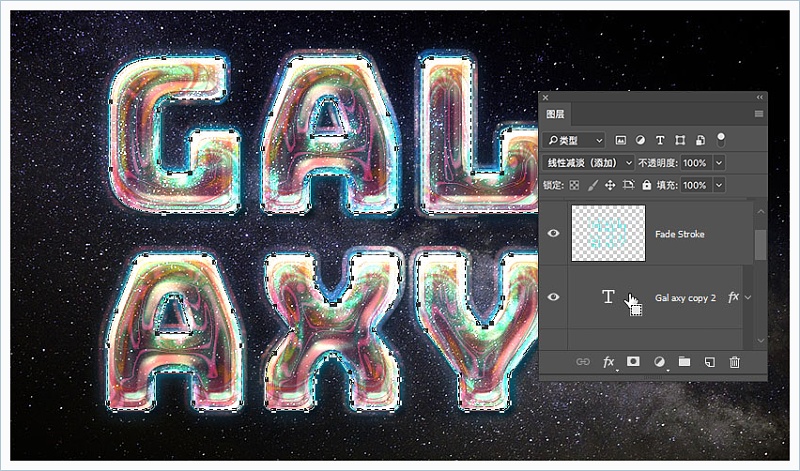Click the pixel layer filter icon
The height and width of the screenshot is (471, 800).
coord(621,140)
